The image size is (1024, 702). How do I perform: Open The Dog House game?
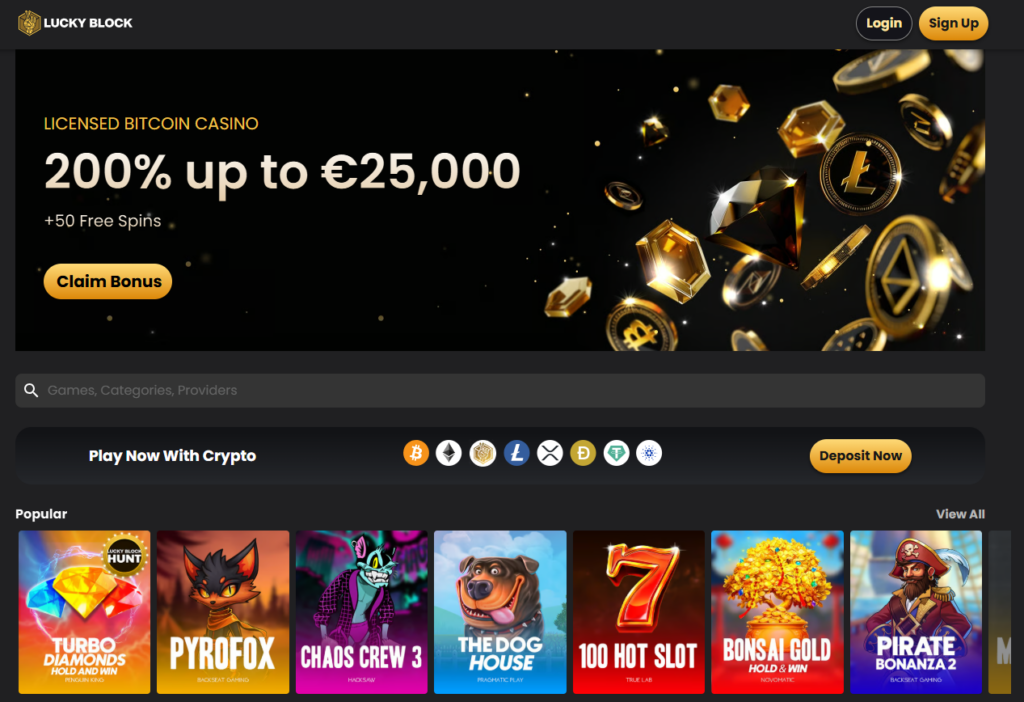pos(500,612)
